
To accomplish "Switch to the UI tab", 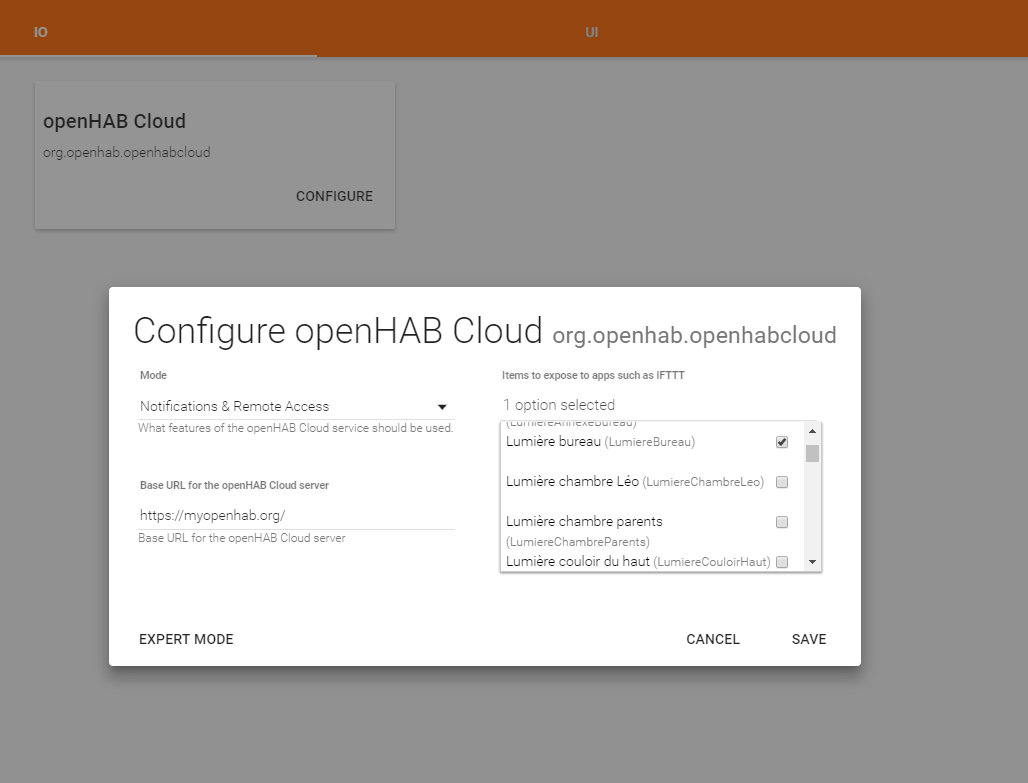I will [x=591, y=32].
